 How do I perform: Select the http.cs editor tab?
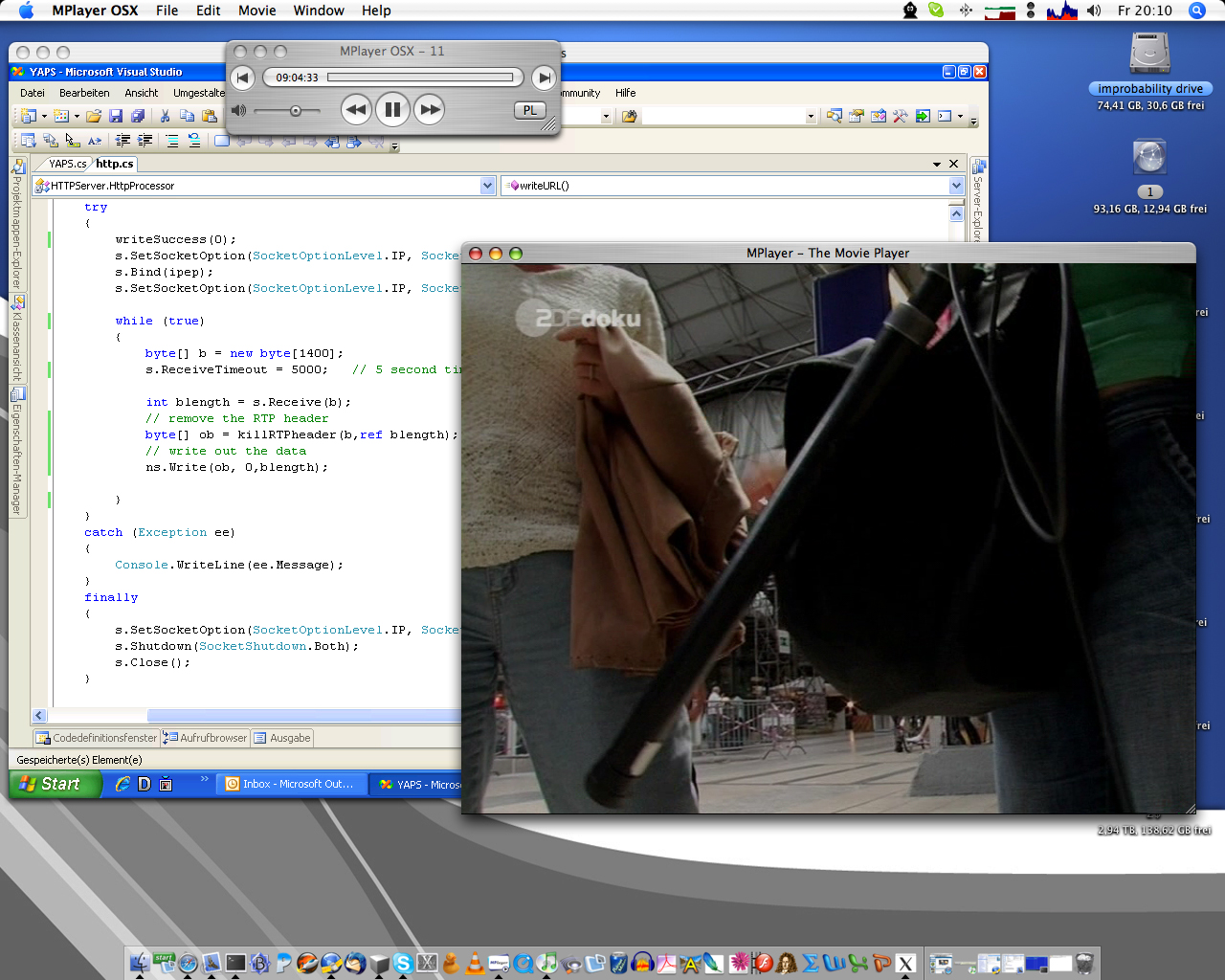click(x=114, y=164)
